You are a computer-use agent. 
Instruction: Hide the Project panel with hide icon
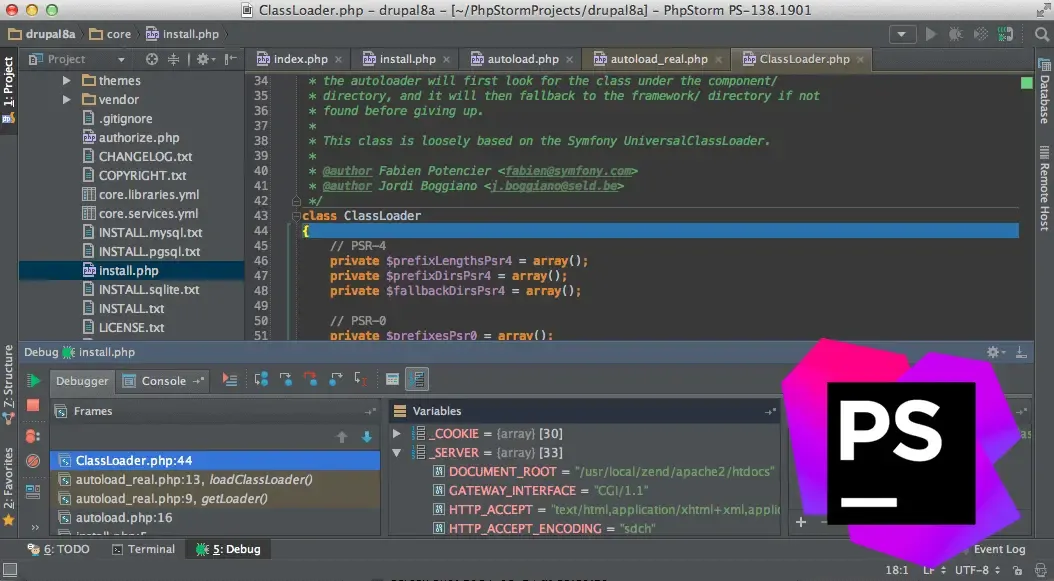coord(231,59)
